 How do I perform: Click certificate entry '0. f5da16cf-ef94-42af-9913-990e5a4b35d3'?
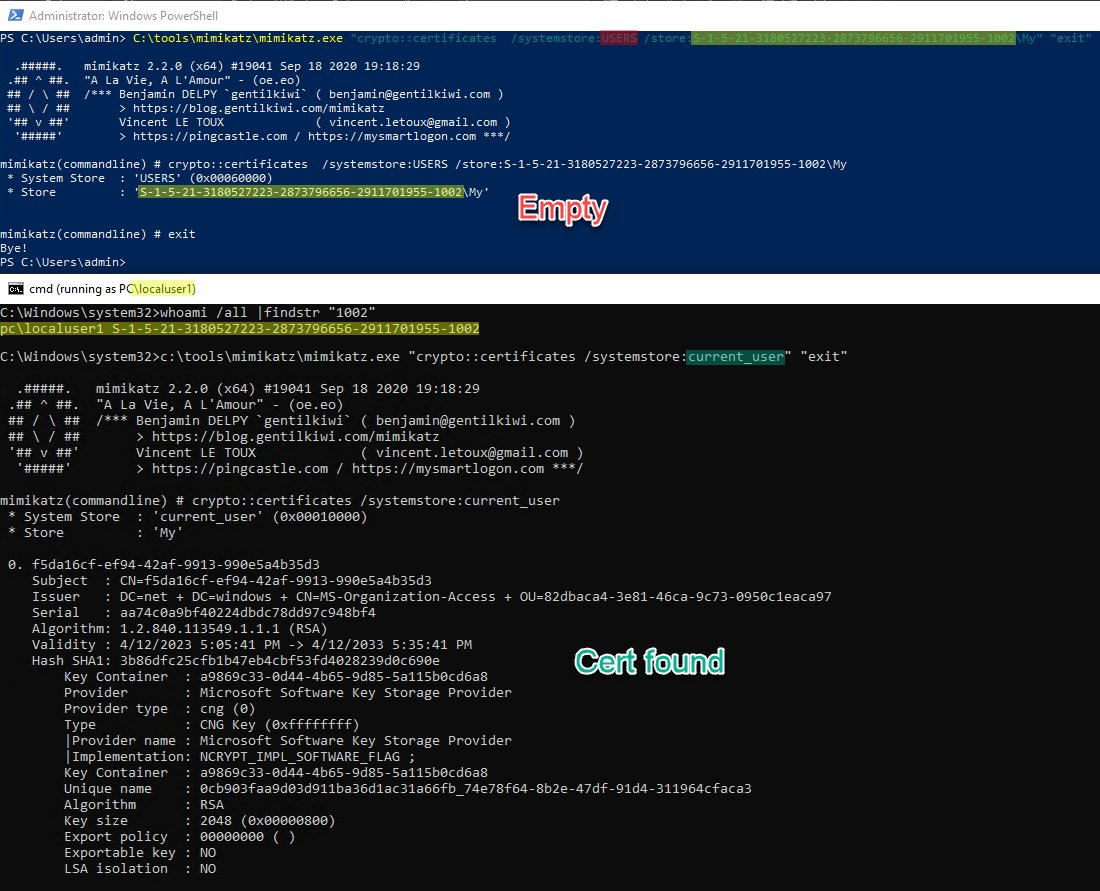click(163, 565)
